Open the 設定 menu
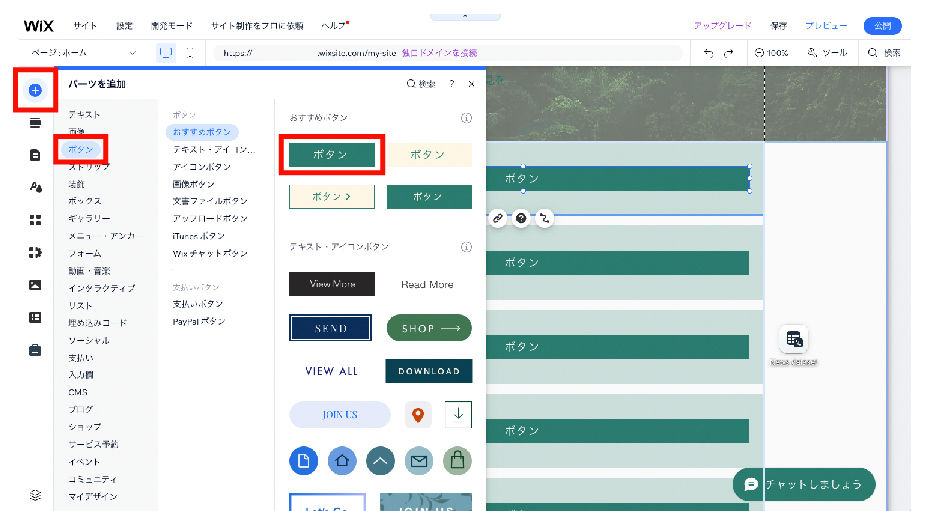The width and height of the screenshot is (929, 511). pos(124,25)
